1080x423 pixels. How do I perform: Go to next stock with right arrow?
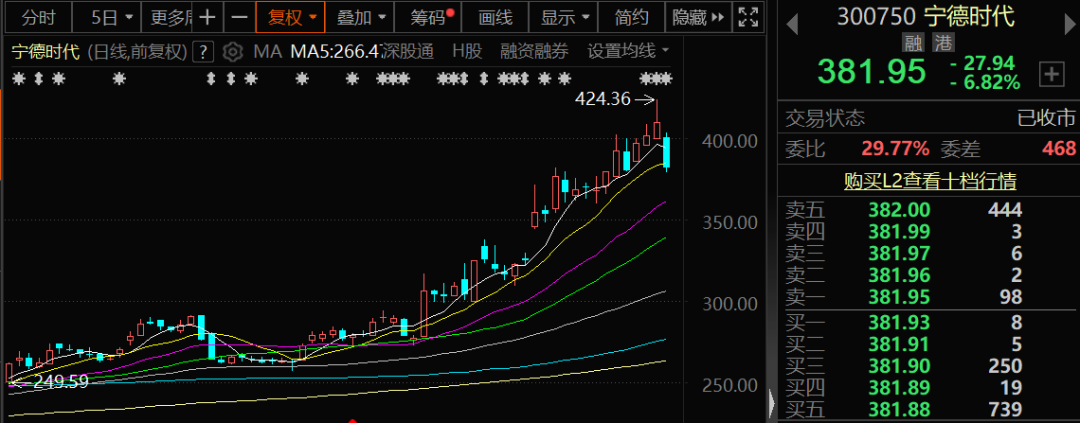1067,17
